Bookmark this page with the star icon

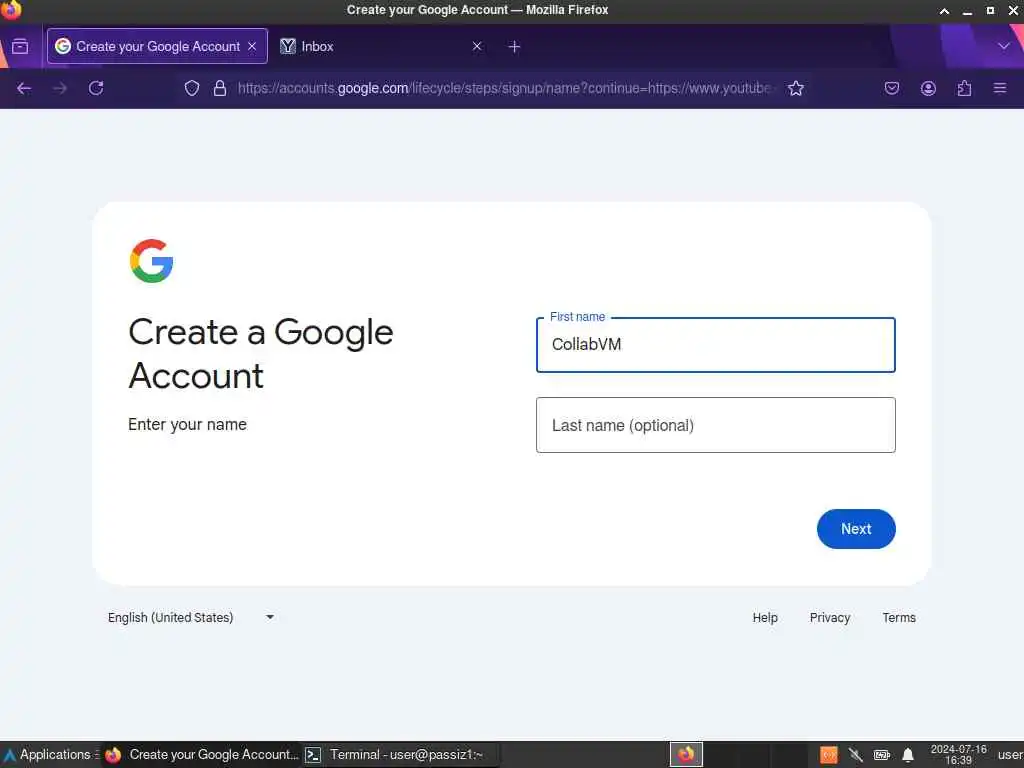795,88
